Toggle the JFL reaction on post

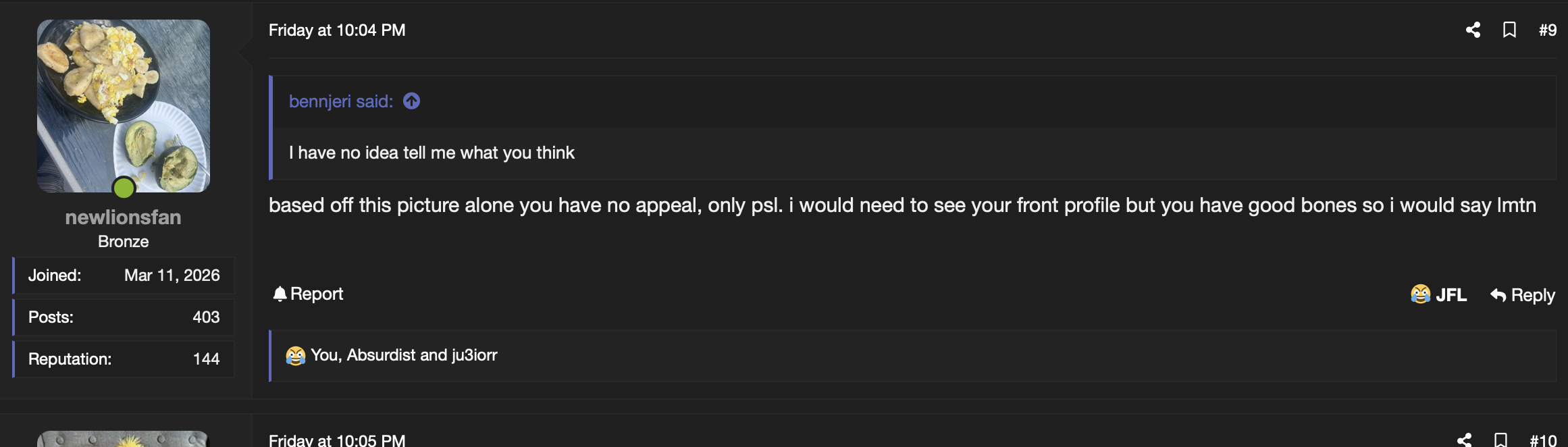coord(1438,294)
